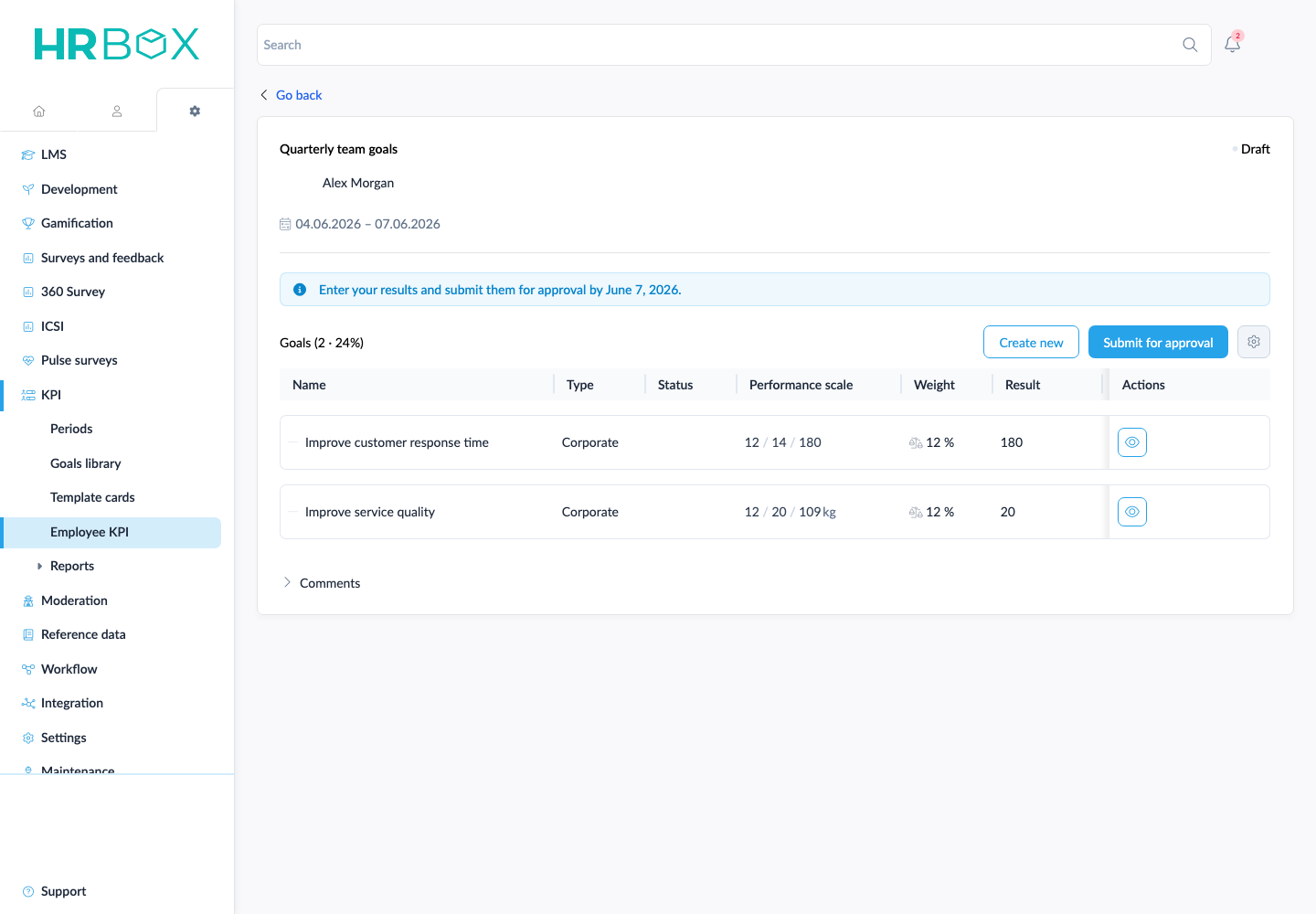This screenshot has width=1316, height=914.
Task: Click the Development sprout icon
Action: click(28, 189)
